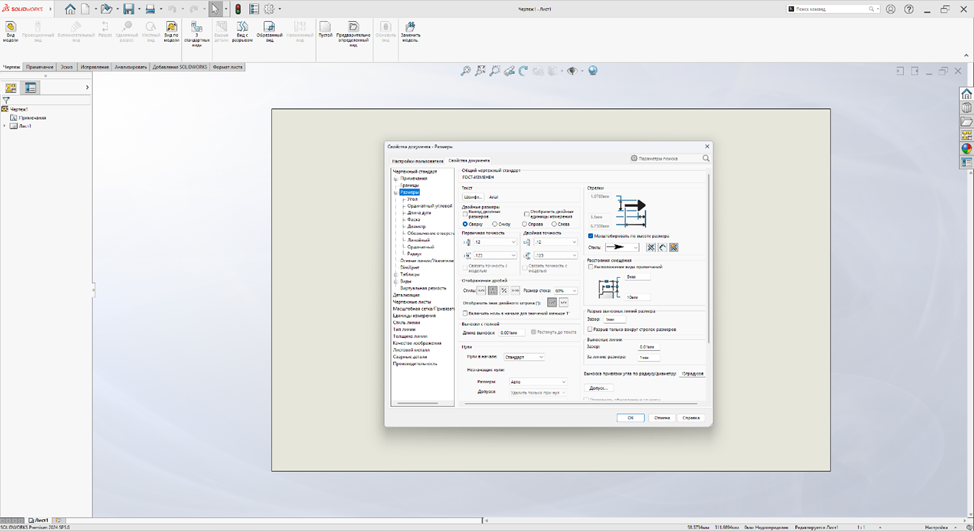This screenshot has width=974, height=531.
Task: Select the Справа (right) radio button
Action: [525, 224]
